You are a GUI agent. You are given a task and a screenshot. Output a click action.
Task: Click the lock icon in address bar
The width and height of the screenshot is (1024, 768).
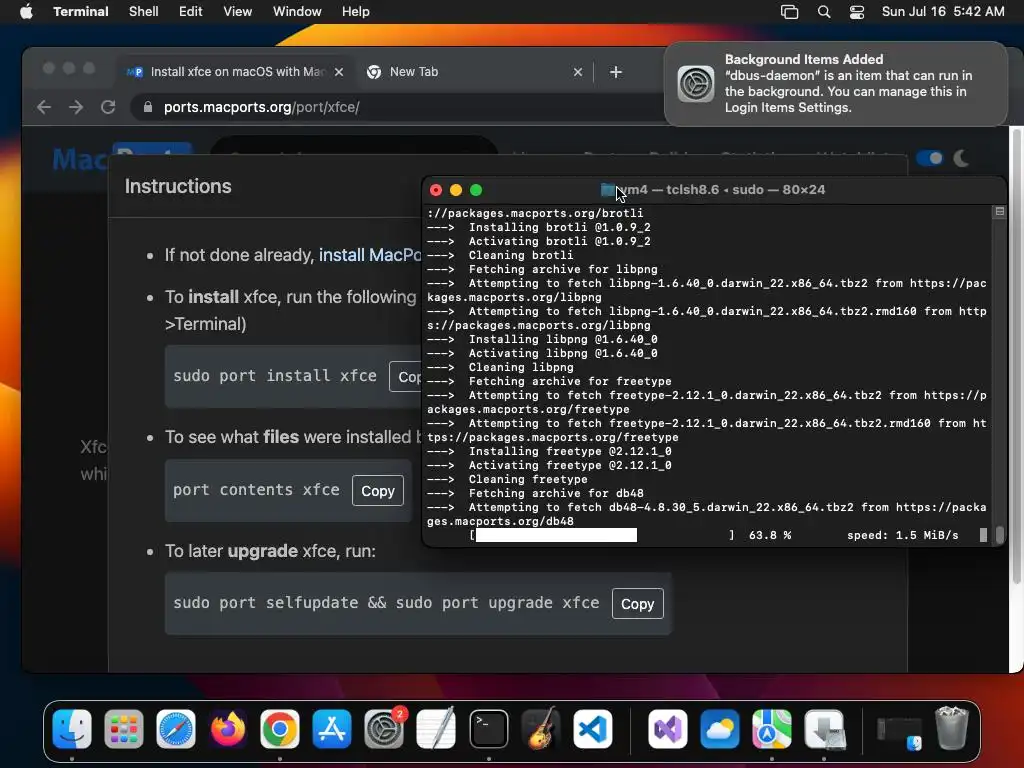[148, 107]
